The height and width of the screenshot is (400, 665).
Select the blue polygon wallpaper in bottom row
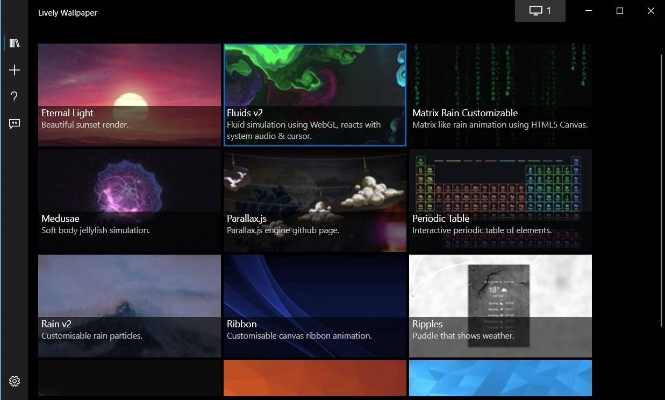coord(500,380)
